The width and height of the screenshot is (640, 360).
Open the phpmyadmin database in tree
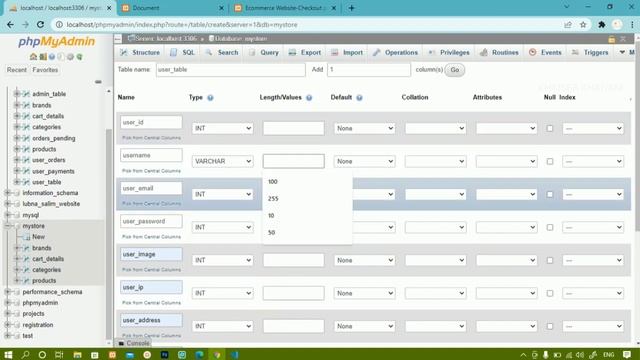tap(40, 303)
